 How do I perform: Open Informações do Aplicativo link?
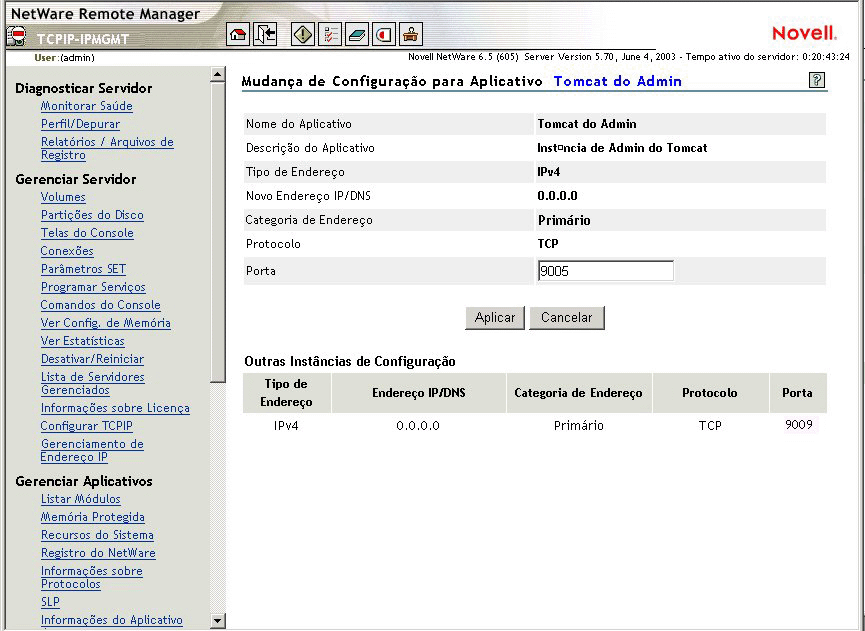[x=111, y=620]
